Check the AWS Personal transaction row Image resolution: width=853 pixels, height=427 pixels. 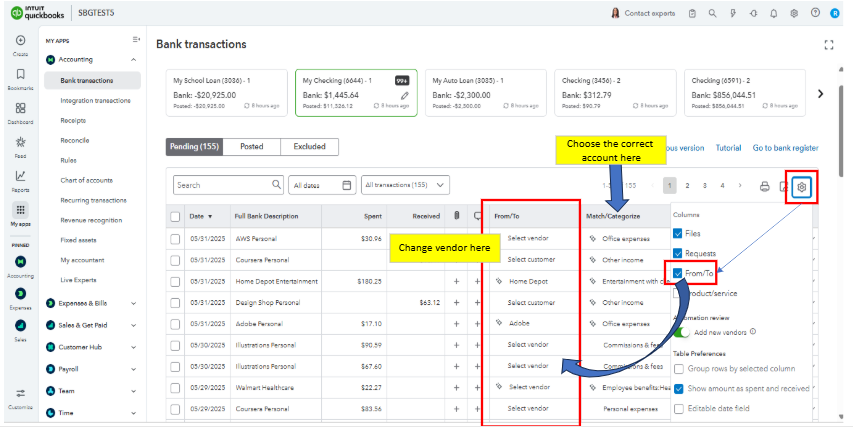pos(175,239)
